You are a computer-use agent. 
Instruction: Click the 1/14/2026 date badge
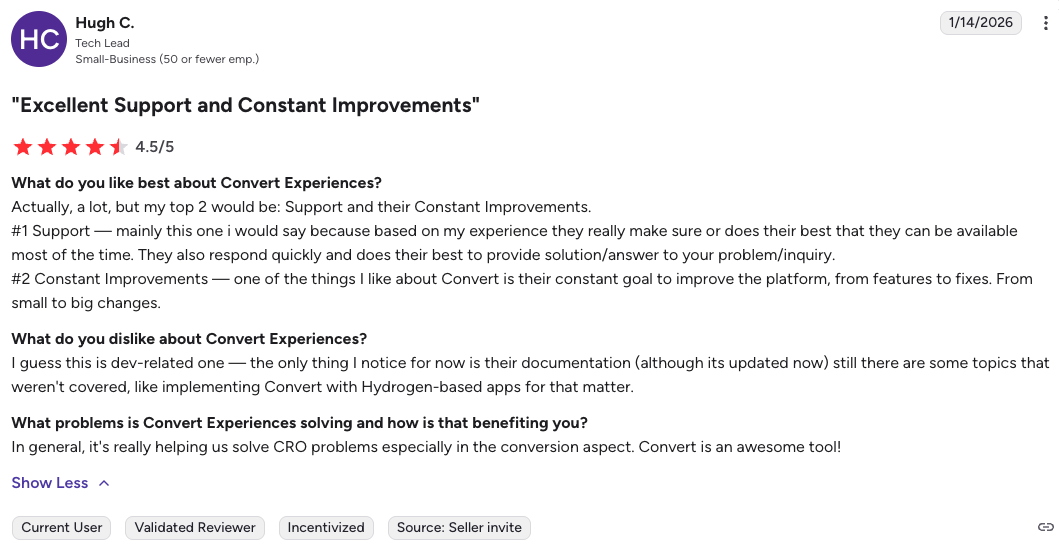(980, 23)
